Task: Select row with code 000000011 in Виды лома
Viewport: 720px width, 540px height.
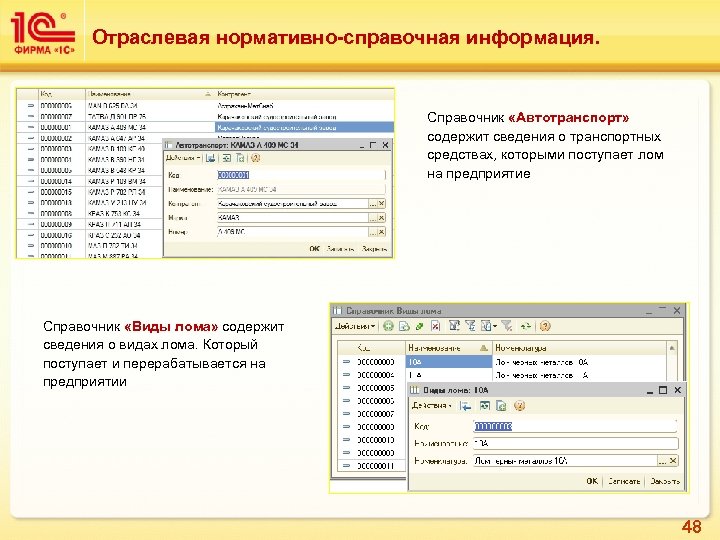Action: click(x=372, y=466)
